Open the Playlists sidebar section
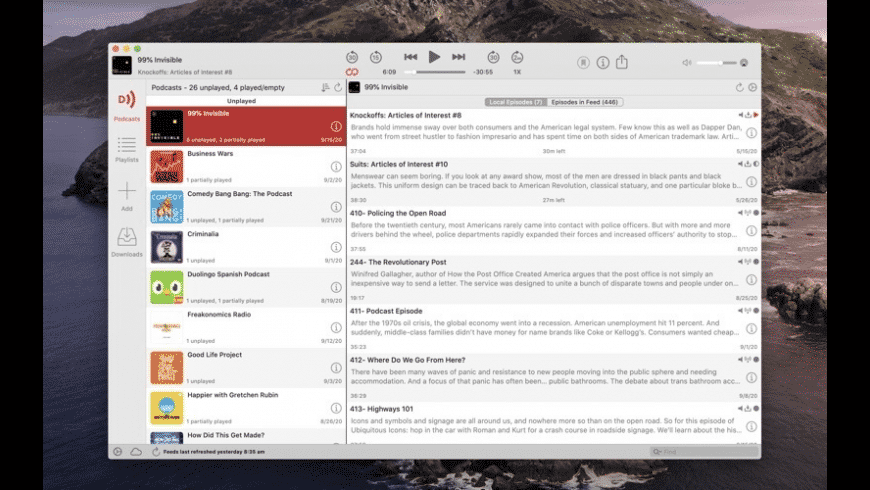This screenshot has height=490, width=870. [x=127, y=149]
